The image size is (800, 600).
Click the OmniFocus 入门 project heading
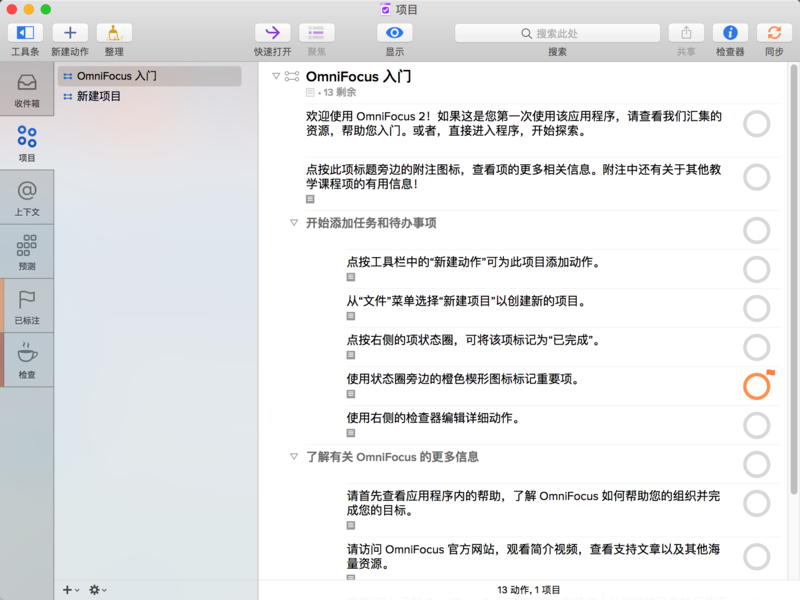point(358,77)
